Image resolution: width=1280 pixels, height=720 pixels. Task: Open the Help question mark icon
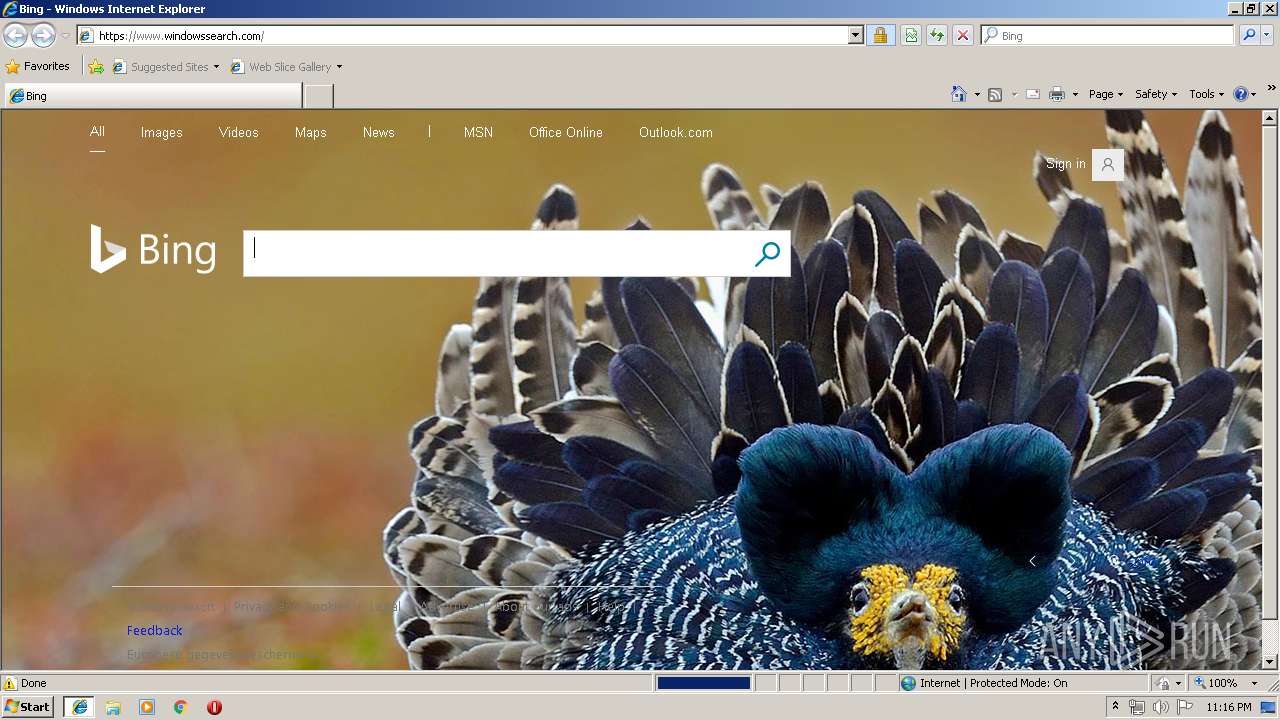coord(1241,94)
